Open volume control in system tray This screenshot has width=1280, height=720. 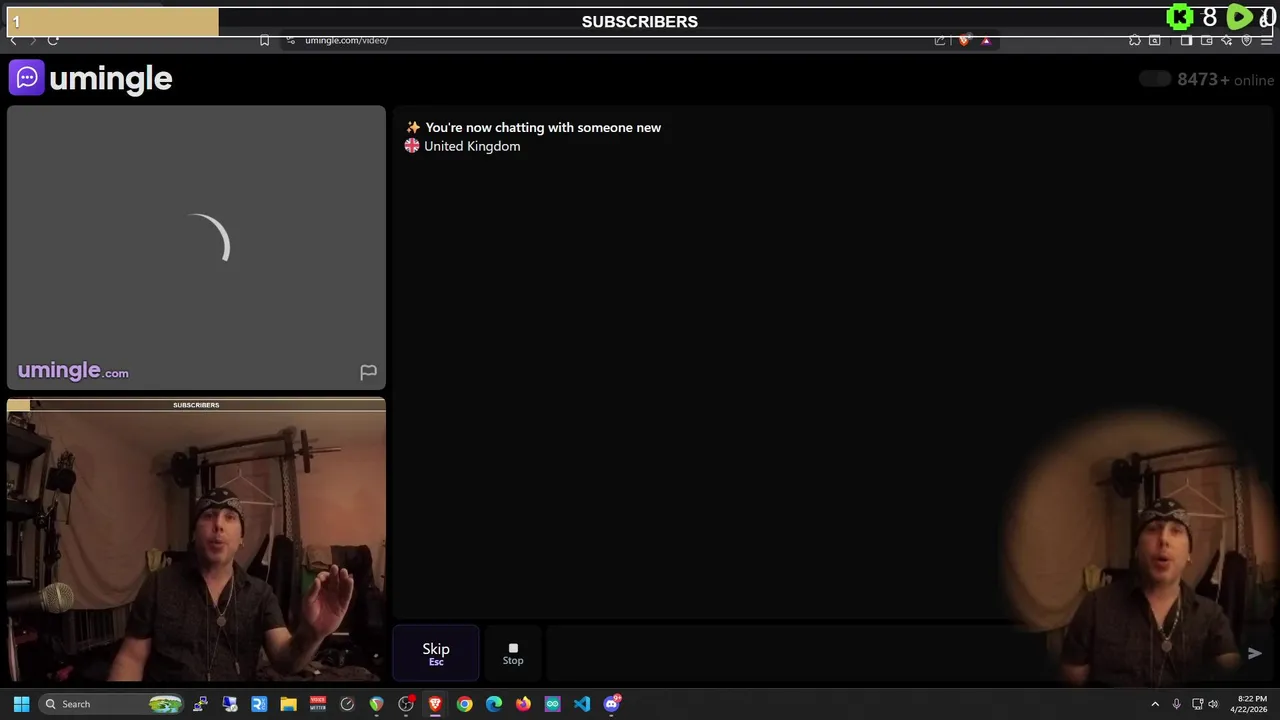point(1213,704)
